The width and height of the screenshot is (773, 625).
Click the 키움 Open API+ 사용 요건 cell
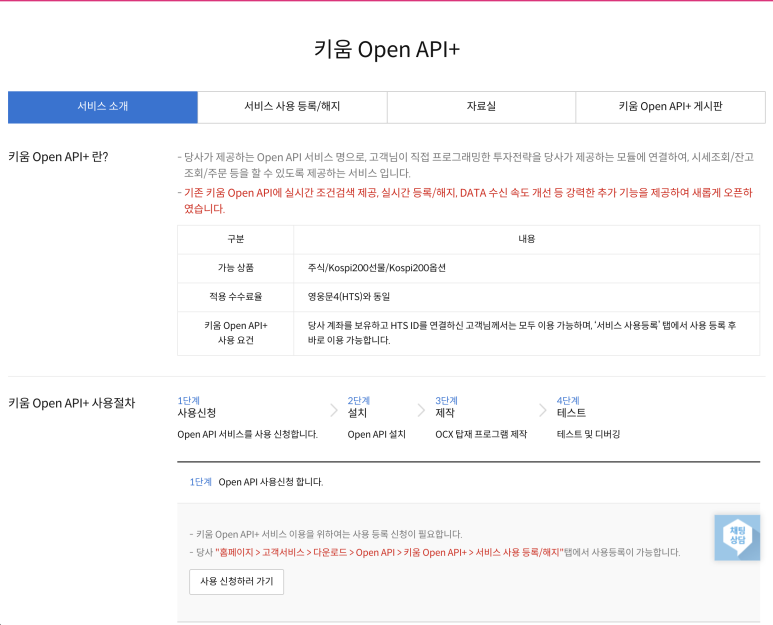click(x=236, y=333)
